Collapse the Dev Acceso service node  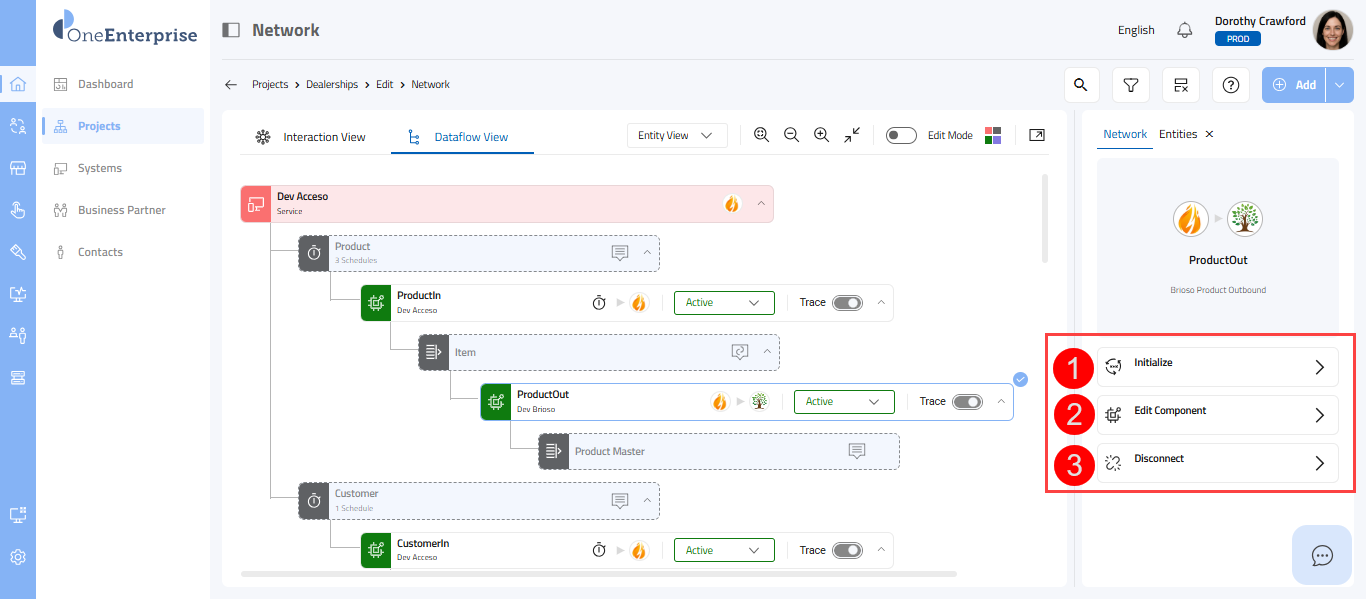[x=761, y=203]
